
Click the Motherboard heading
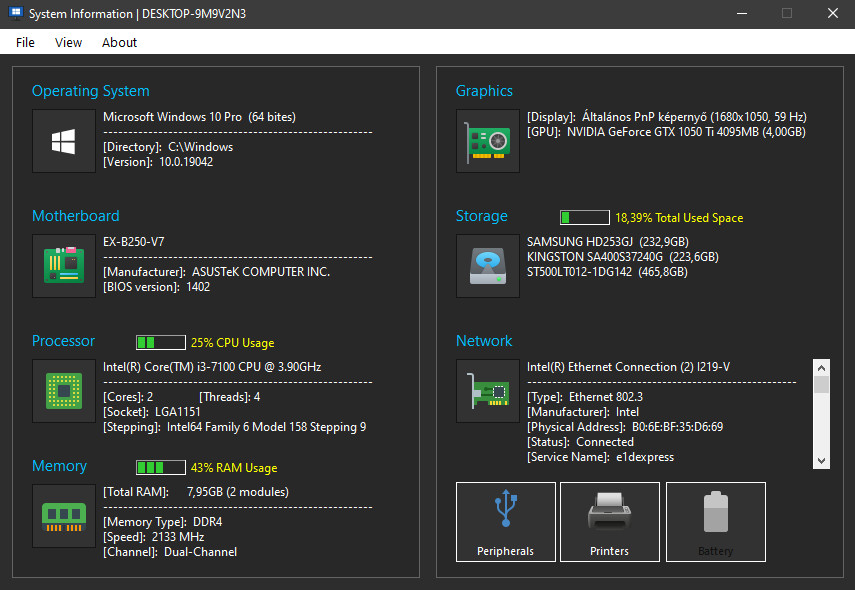click(76, 216)
